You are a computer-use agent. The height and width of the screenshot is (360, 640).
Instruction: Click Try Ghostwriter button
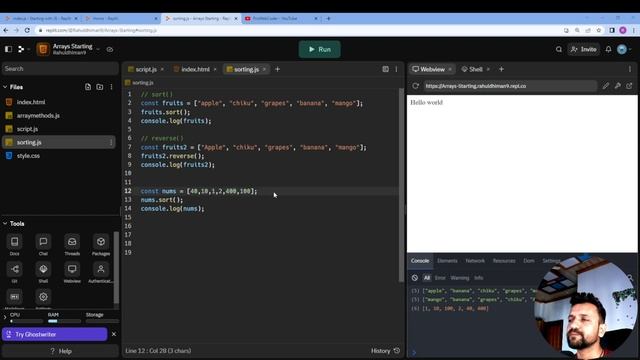click(55, 334)
